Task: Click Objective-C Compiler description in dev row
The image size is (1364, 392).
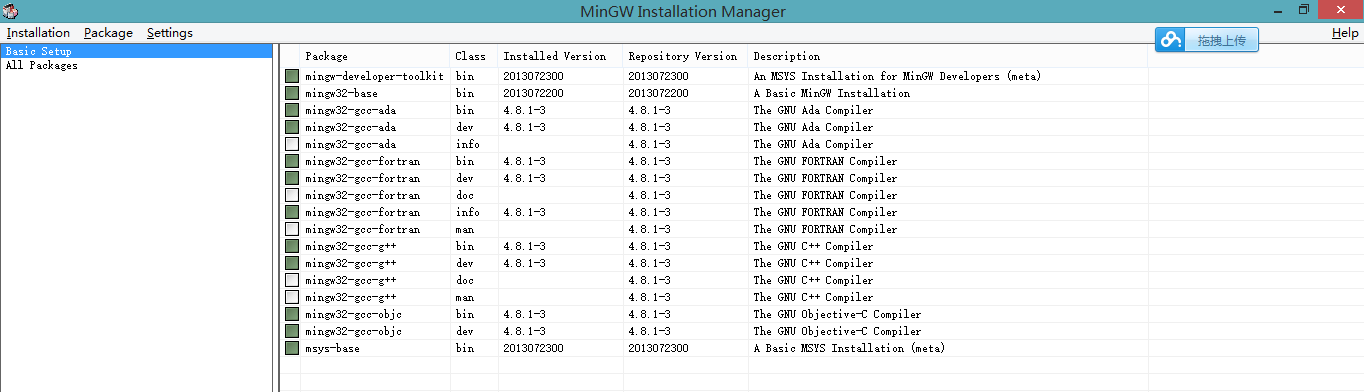Action: pyautogui.click(x=837, y=331)
